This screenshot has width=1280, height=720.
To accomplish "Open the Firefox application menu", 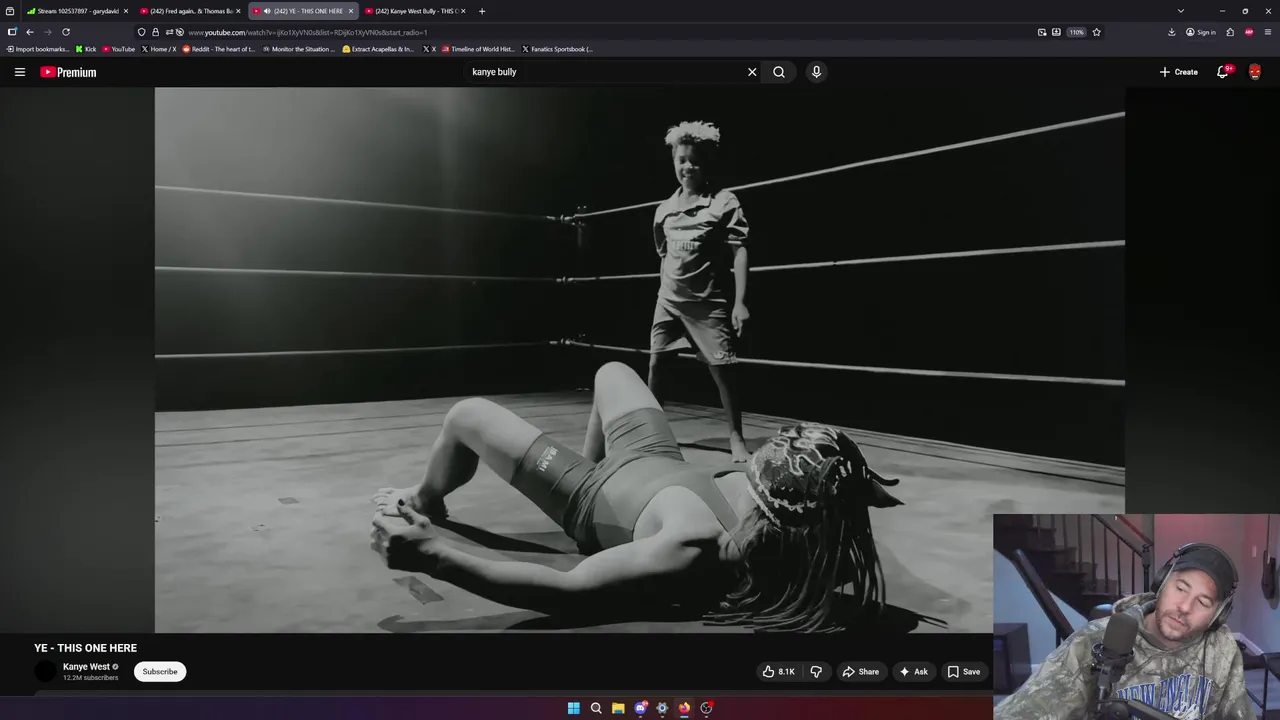I will pos(1268,32).
